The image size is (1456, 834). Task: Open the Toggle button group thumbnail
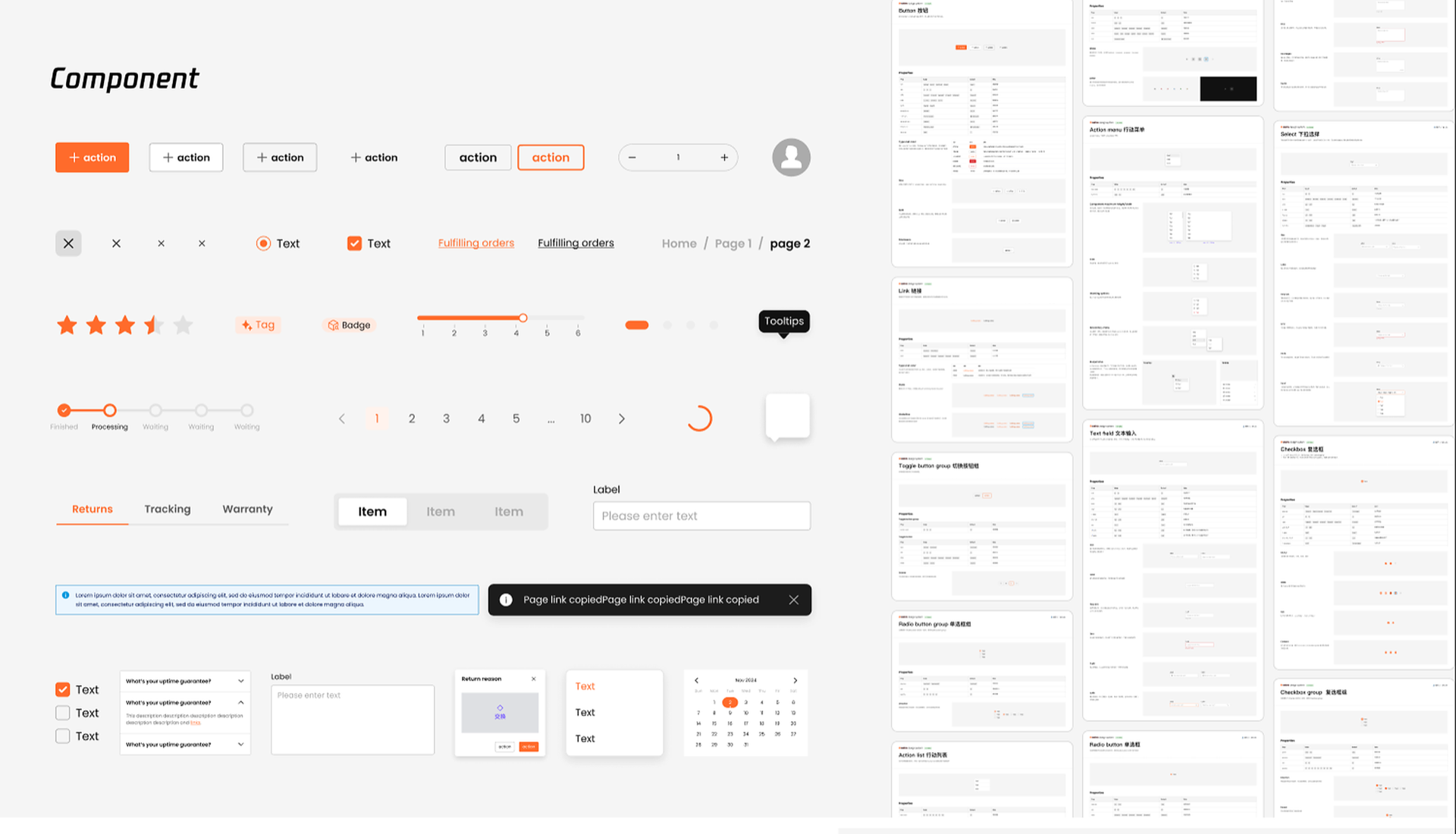coord(982,526)
